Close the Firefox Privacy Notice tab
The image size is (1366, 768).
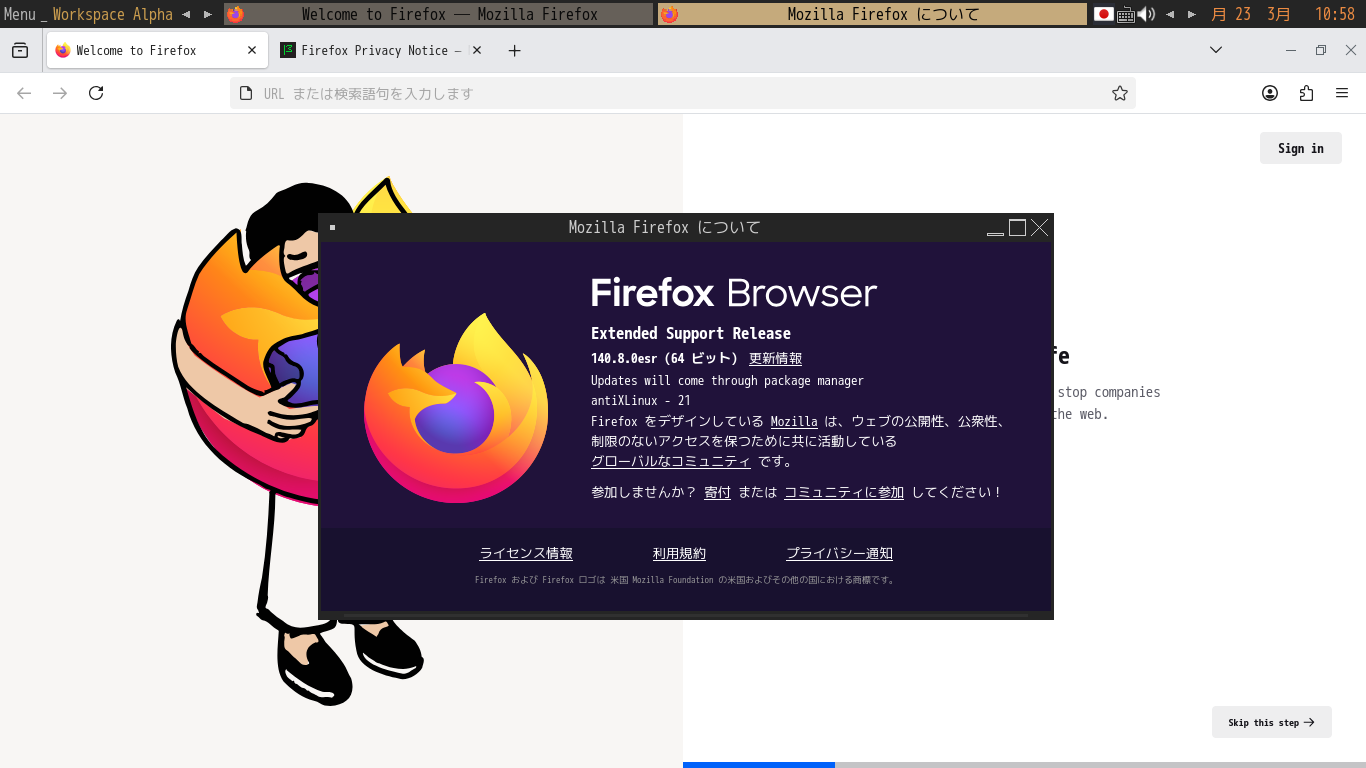[477, 50]
